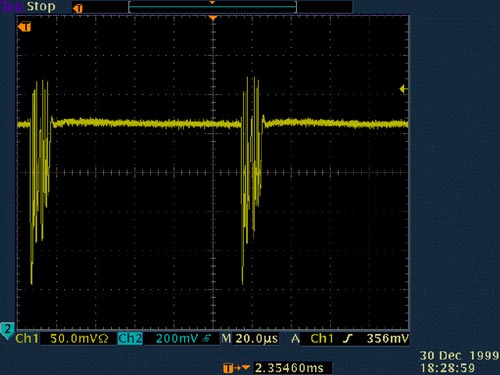Click the record view bracket bar
This screenshot has width=500, height=375.
tap(212, 7)
